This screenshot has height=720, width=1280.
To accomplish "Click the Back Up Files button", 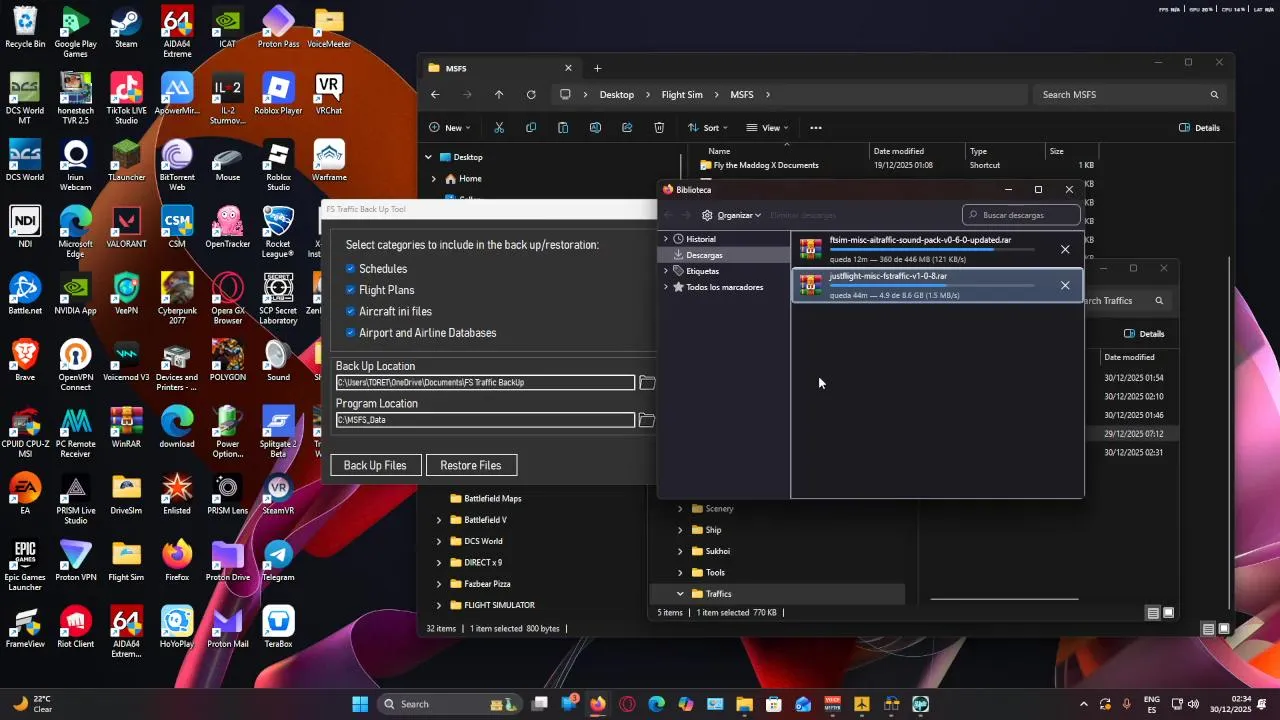I will click(x=375, y=465).
